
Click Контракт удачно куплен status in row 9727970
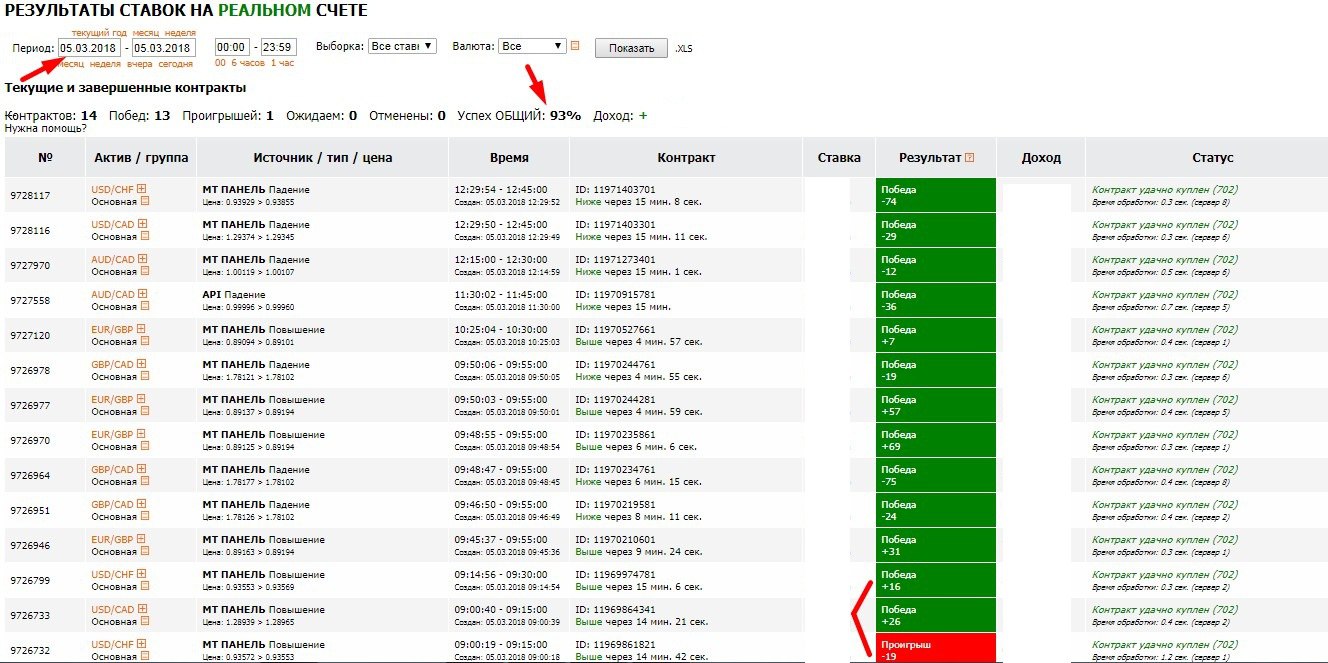coord(1164,259)
